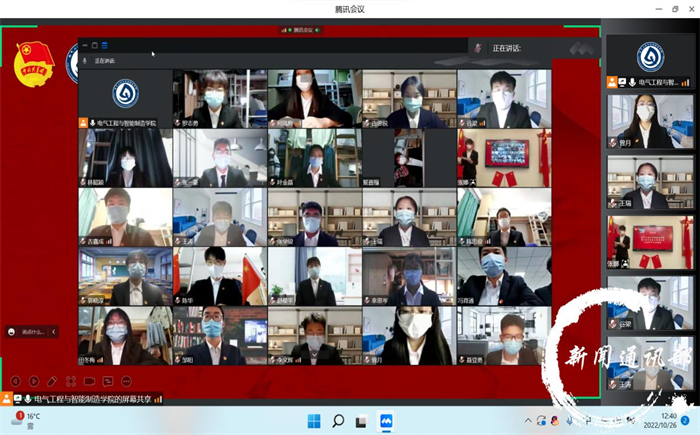Collapse the chat input bar arrow
This screenshot has height=435, width=700.
(x=54, y=332)
